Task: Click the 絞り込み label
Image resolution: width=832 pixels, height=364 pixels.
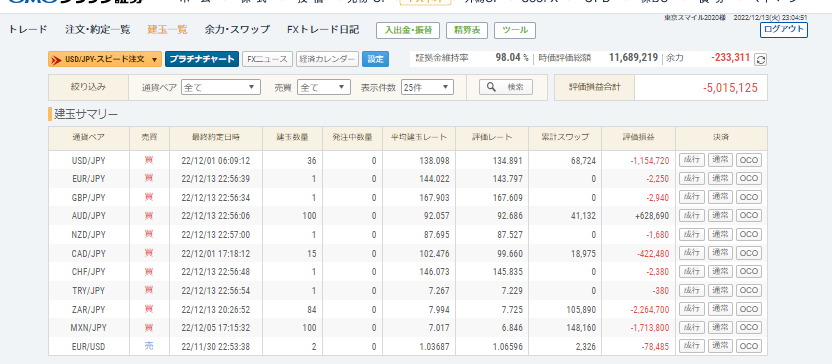Action: pyautogui.click(x=89, y=87)
